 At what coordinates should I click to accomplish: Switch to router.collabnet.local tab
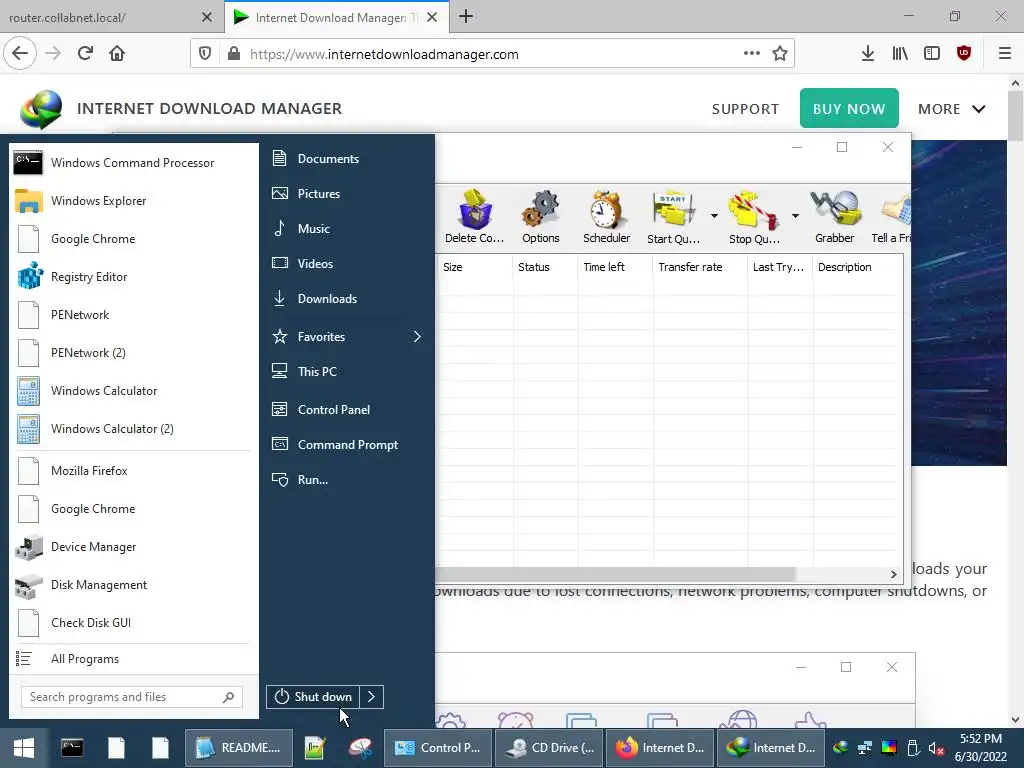[111, 17]
